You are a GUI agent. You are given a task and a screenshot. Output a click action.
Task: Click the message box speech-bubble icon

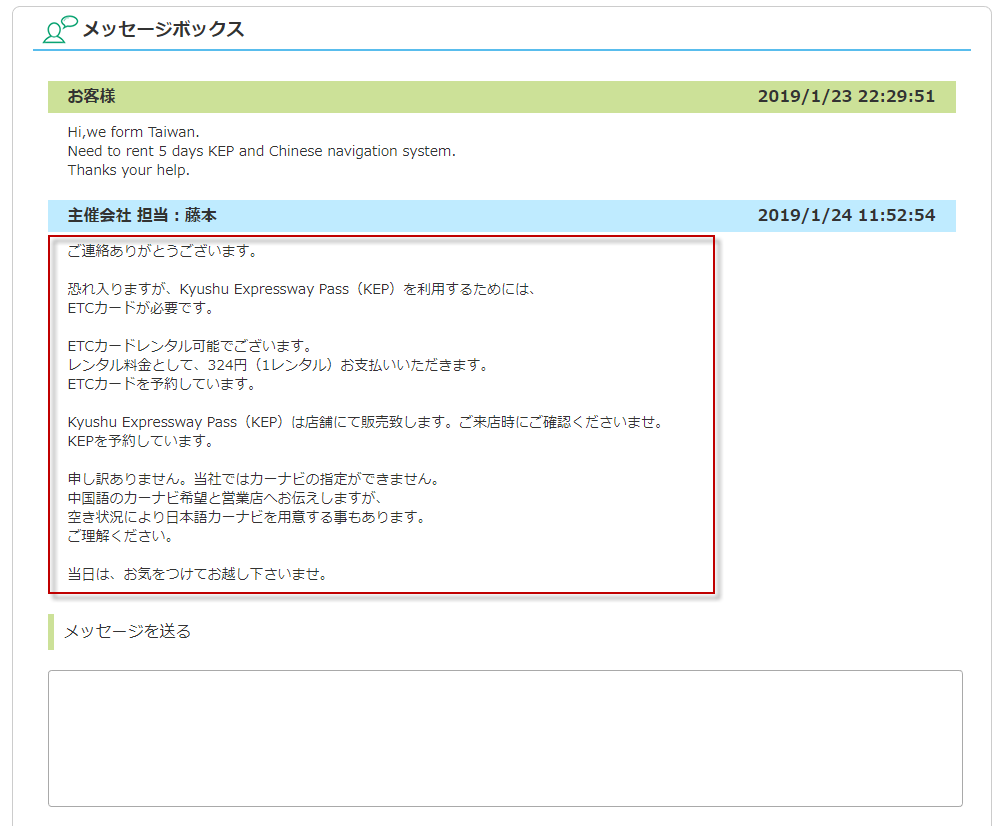[60, 30]
